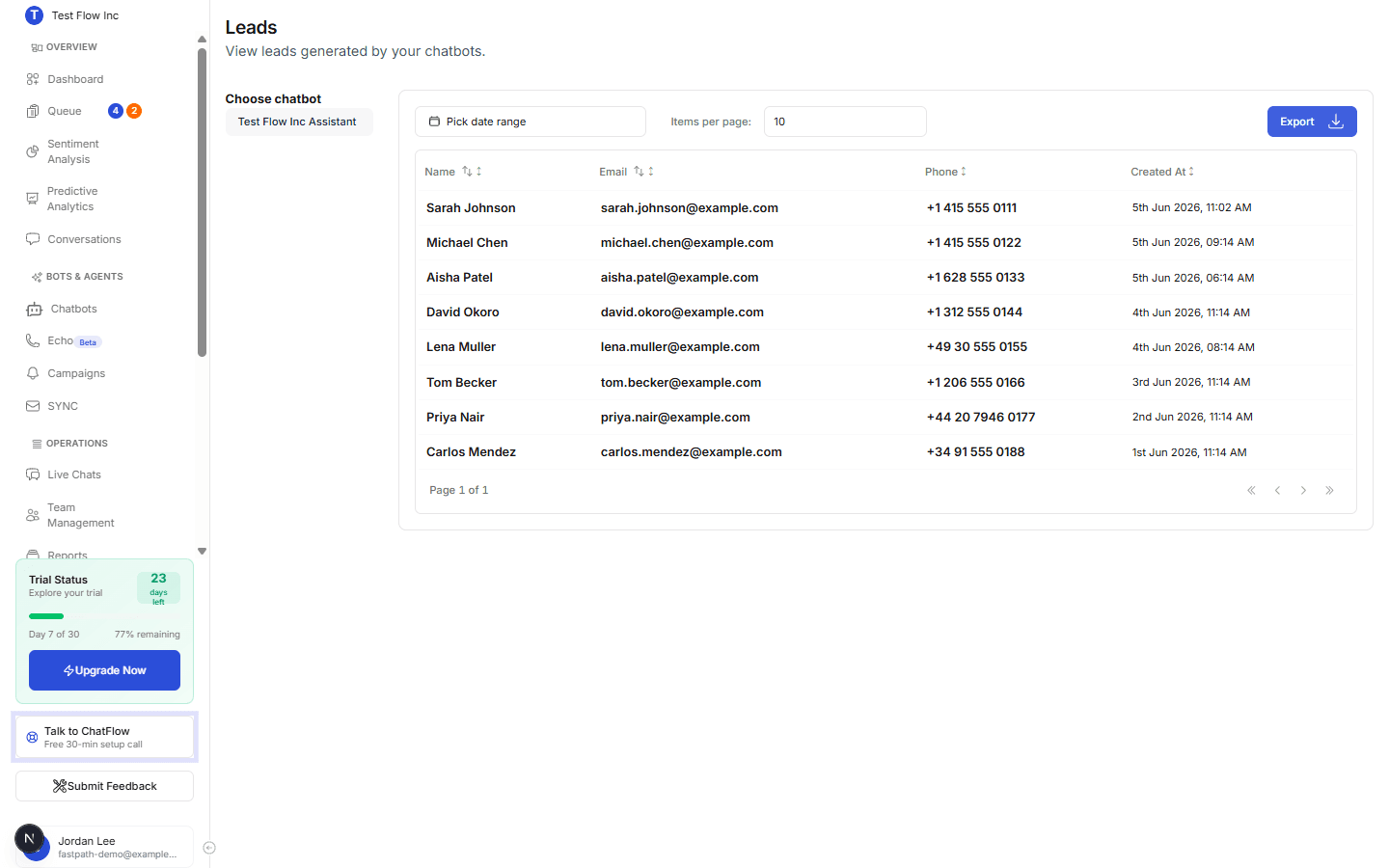Collapse the sidebar with arrow icon
The height and width of the screenshot is (868, 1389).
[209, 848]
